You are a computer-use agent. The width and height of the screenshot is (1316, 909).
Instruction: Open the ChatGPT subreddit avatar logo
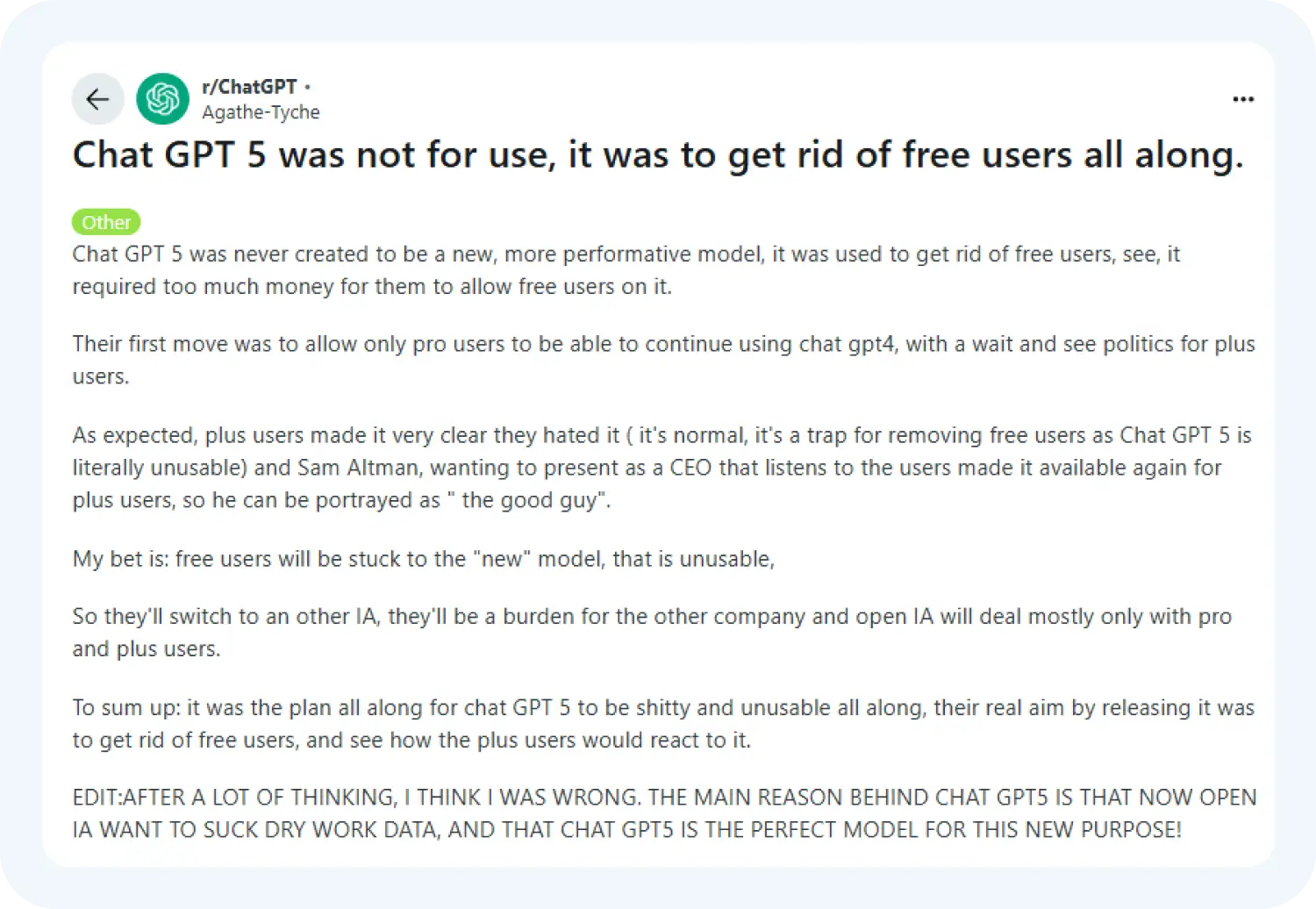point(162,99)
